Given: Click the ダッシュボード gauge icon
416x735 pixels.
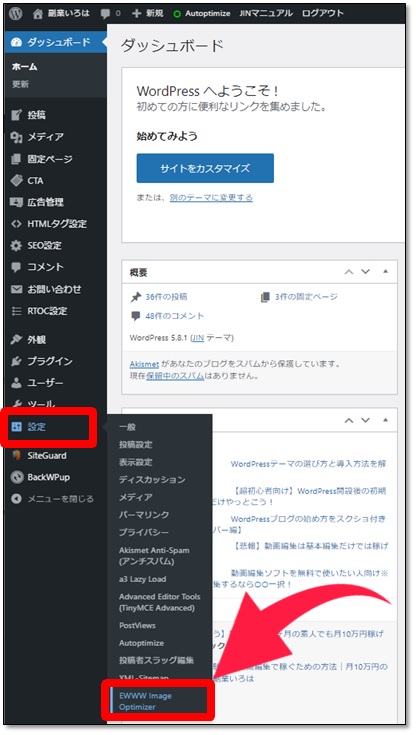Looking at the screenshot, I should click(16, 42).
